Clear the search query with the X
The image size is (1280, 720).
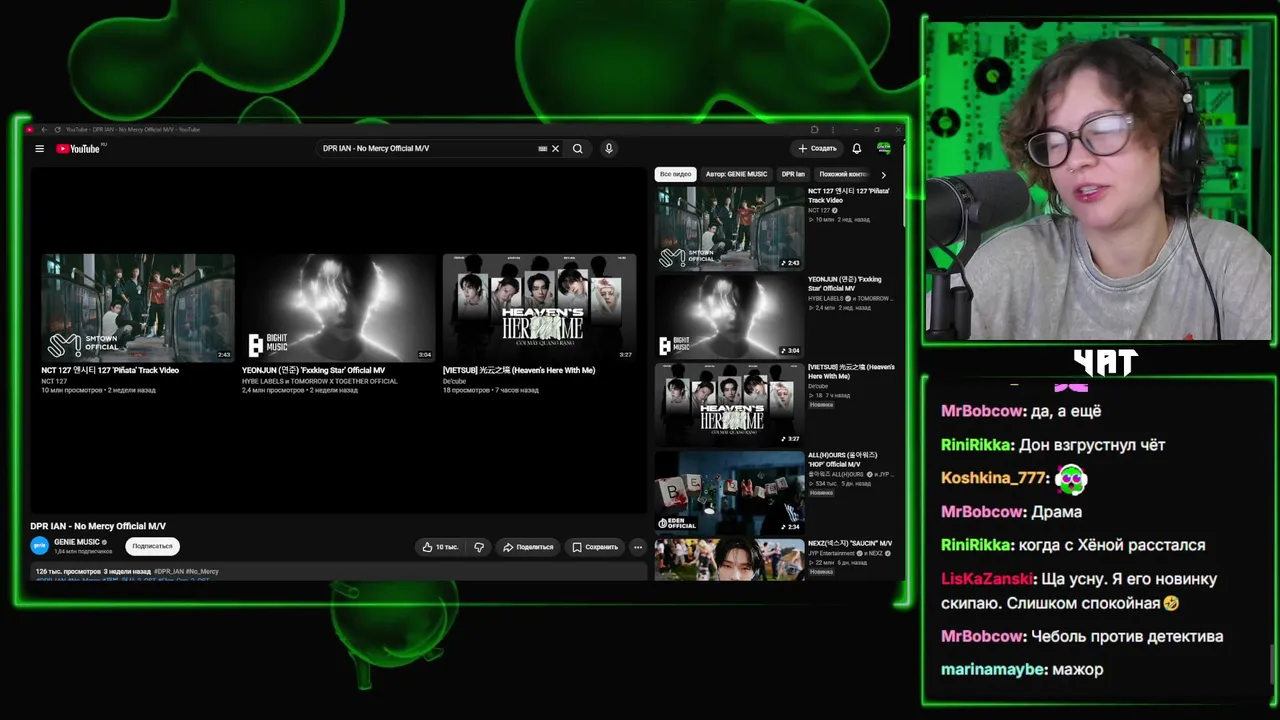click(x=556, y=149)
